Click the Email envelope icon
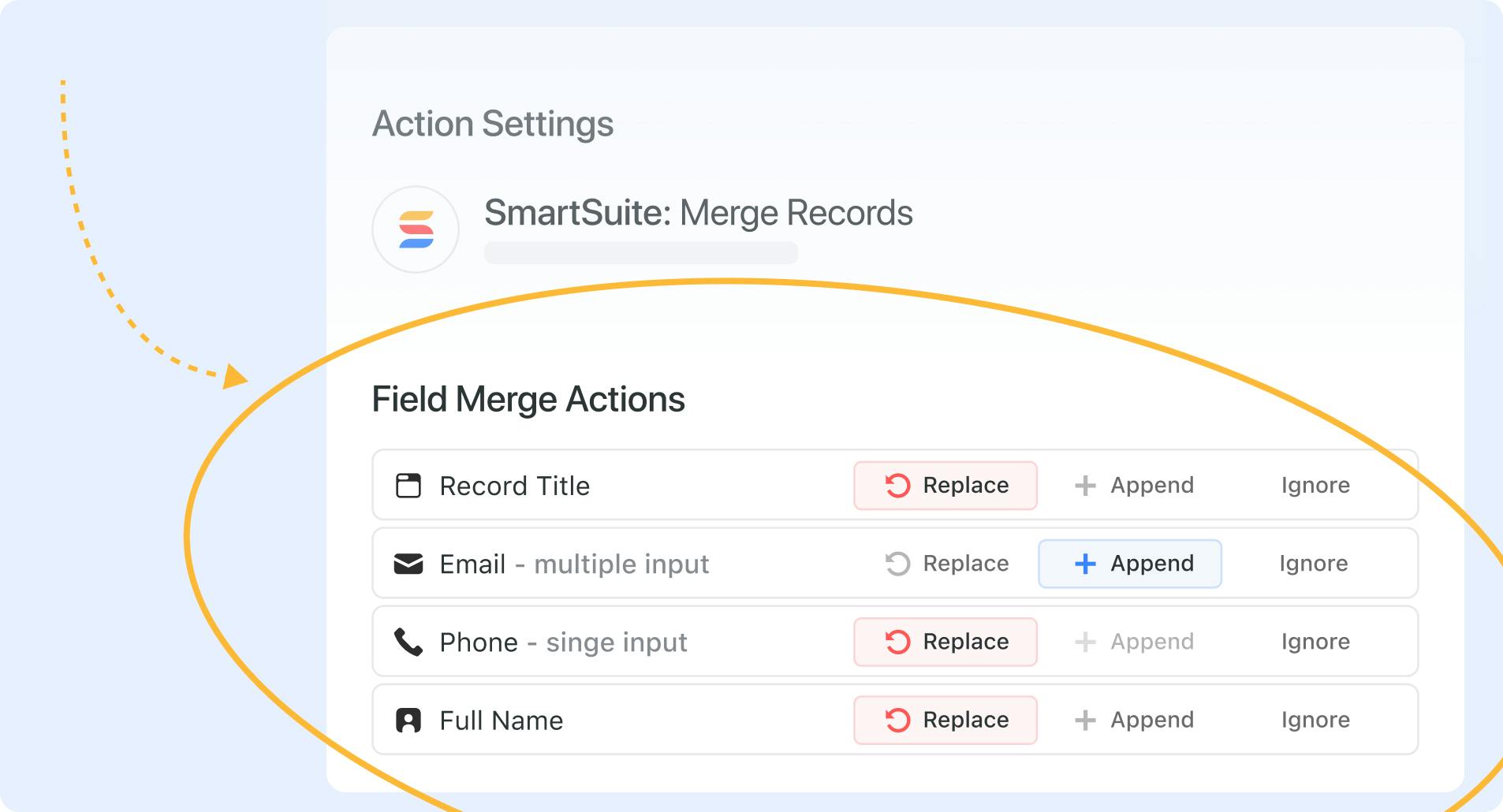The width and height of the screenshot is (1503, 812). 408,564
